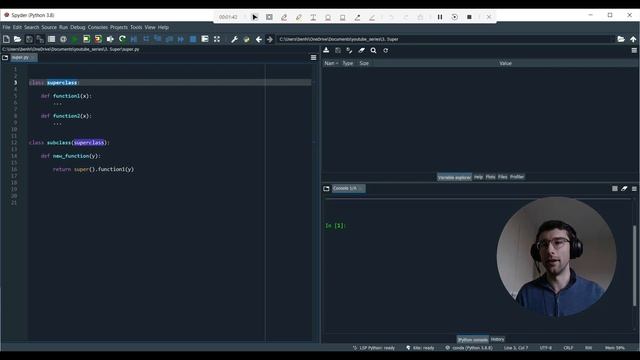Stop debugging with blue square icon

click(x=193, y=39)
